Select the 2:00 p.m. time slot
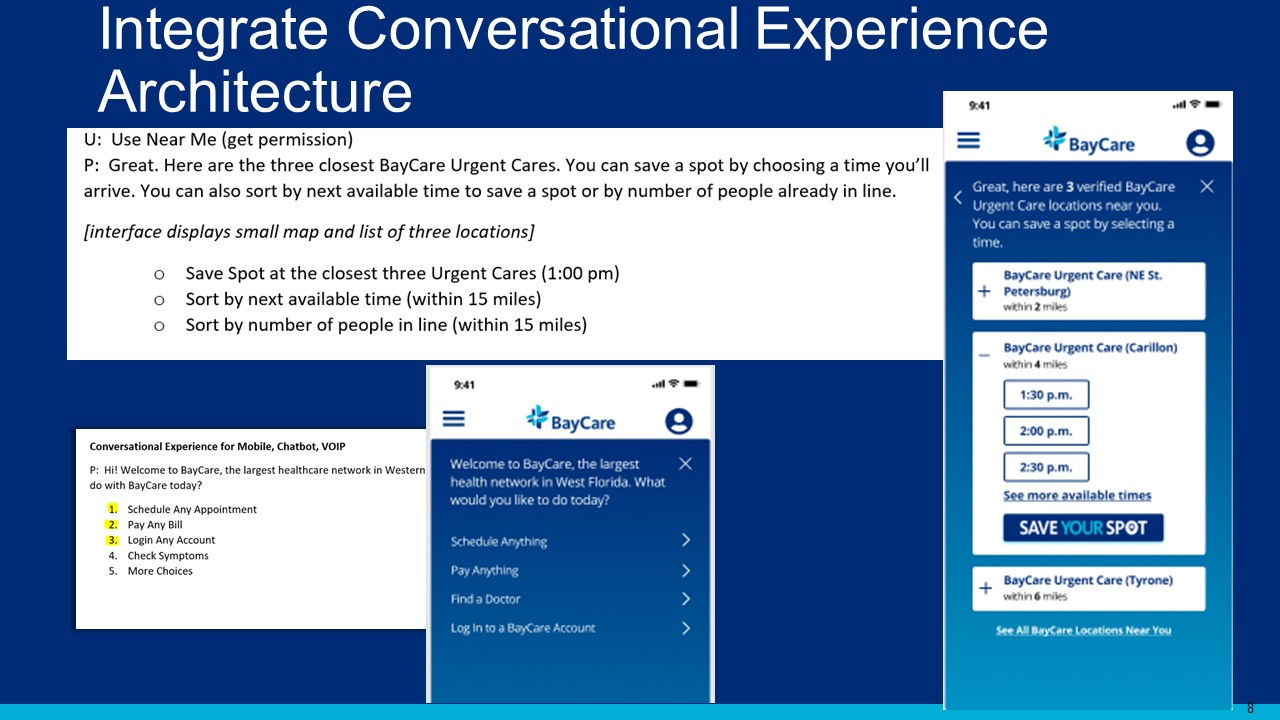Image resolution: width=1280 pixels, height=720 pixels. tap(1046, 431)
